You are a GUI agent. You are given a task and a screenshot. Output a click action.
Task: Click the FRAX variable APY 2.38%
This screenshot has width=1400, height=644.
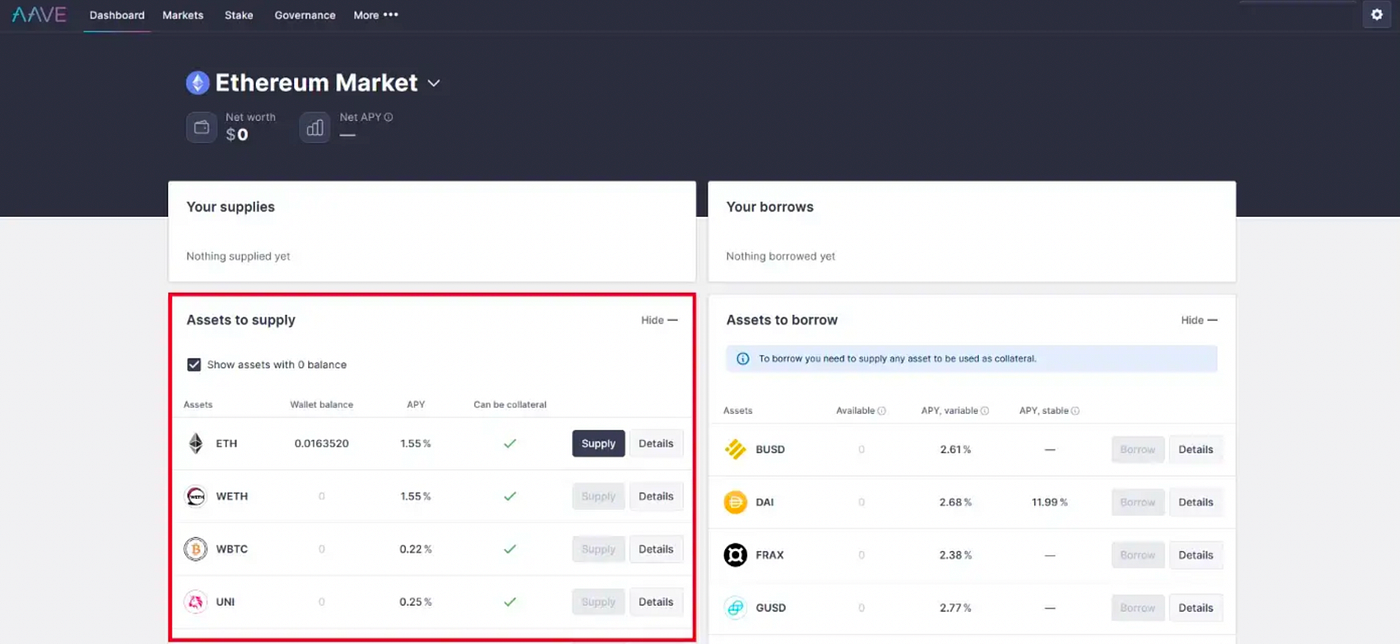[956, 555]
